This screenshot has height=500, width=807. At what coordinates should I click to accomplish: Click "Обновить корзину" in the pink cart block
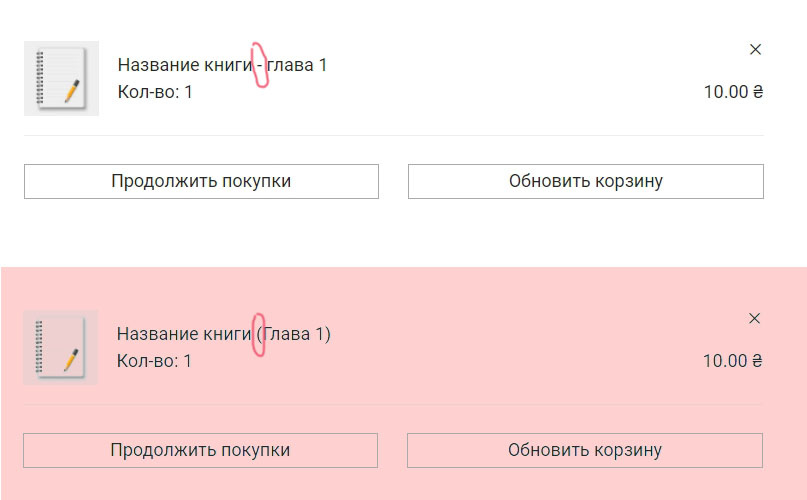tap(585, 450)
